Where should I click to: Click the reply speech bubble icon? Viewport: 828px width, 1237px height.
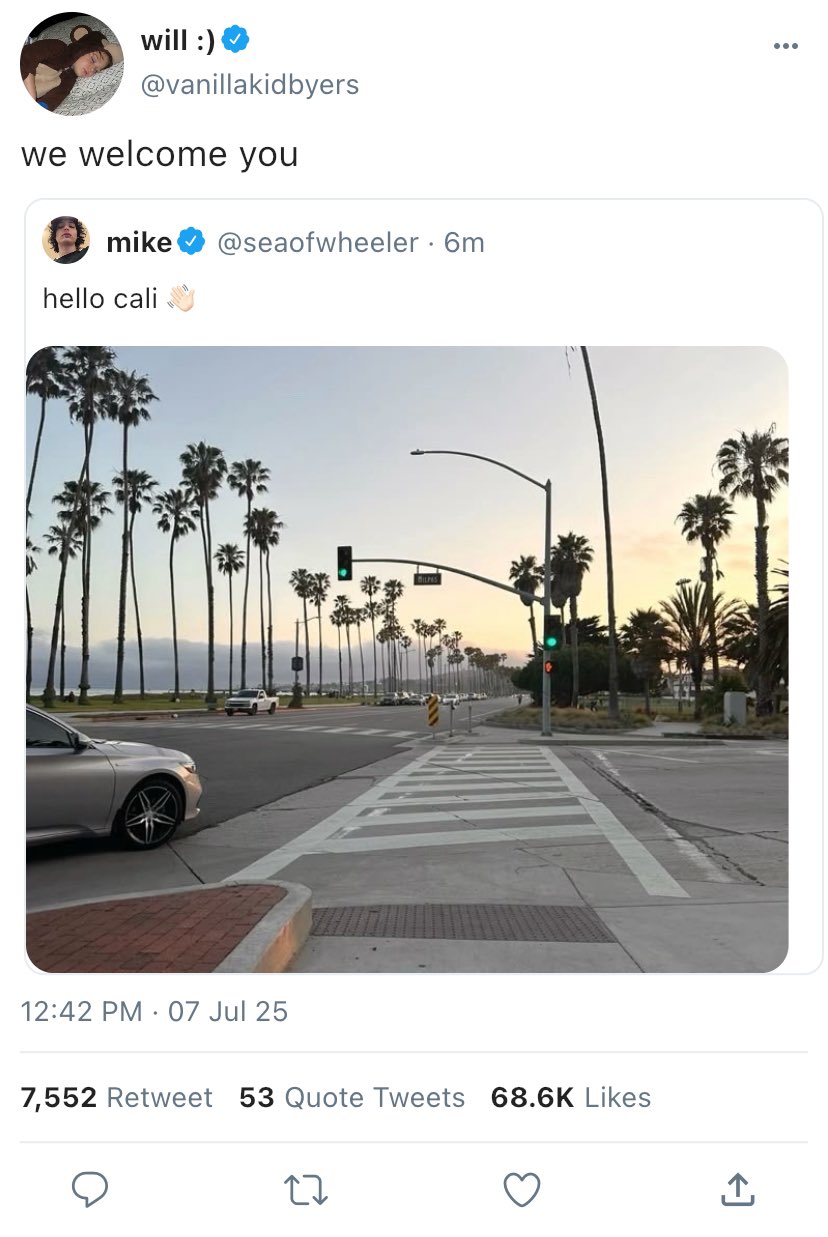[91, 1188]
